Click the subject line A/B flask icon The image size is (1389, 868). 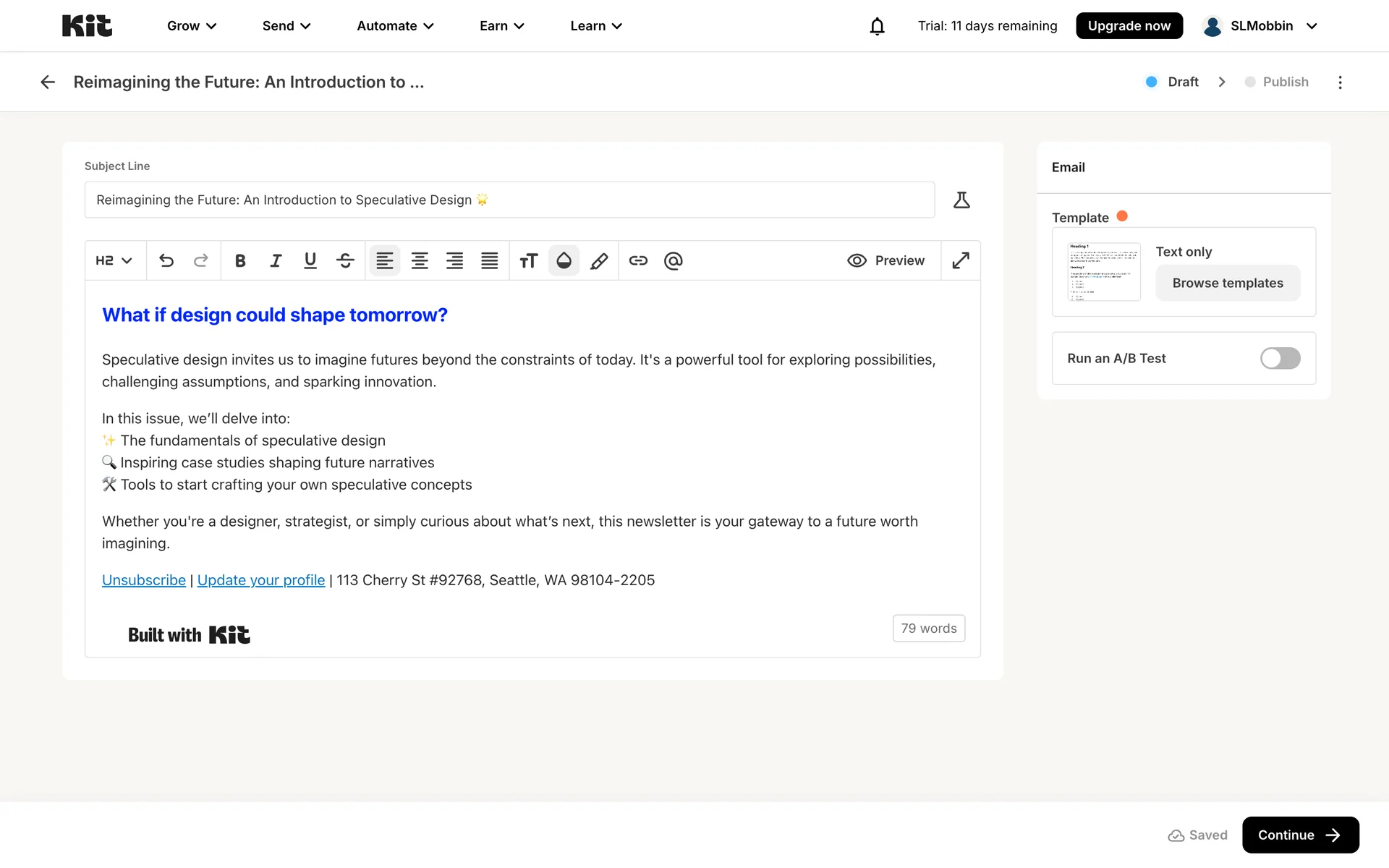961,200
